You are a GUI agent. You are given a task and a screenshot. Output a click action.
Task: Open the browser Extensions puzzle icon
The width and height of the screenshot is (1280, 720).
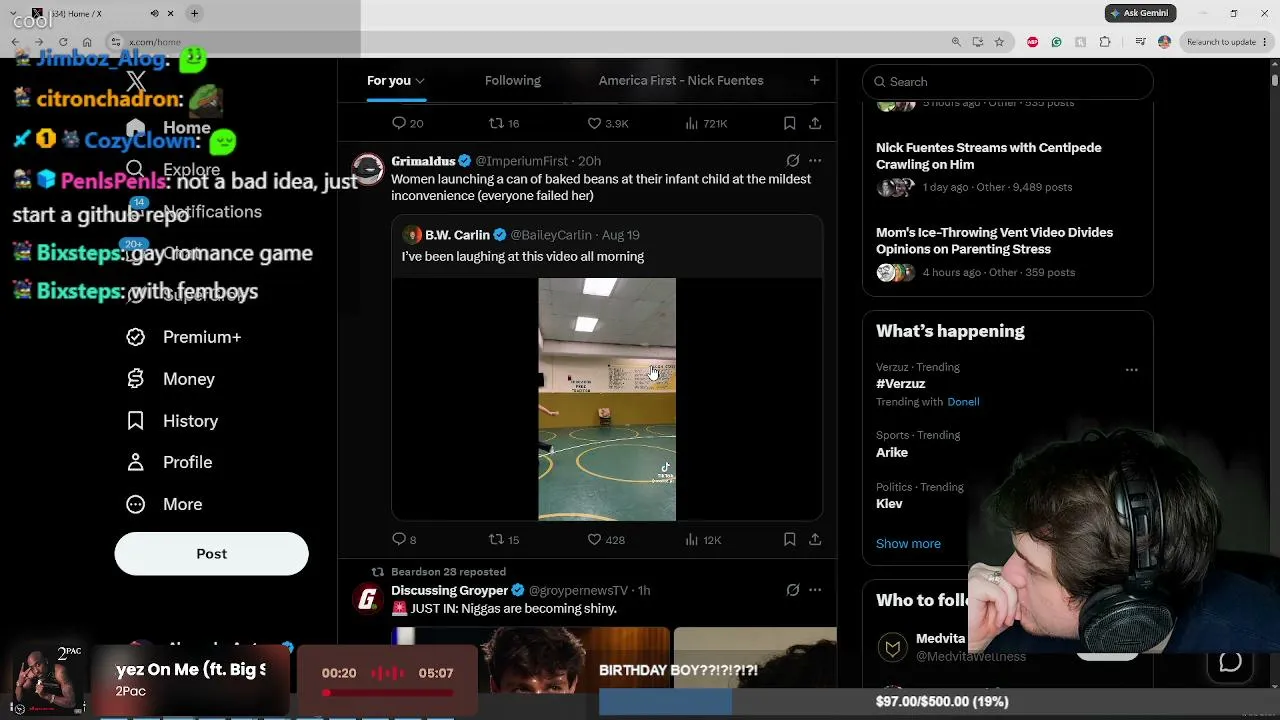(1105, 42)
